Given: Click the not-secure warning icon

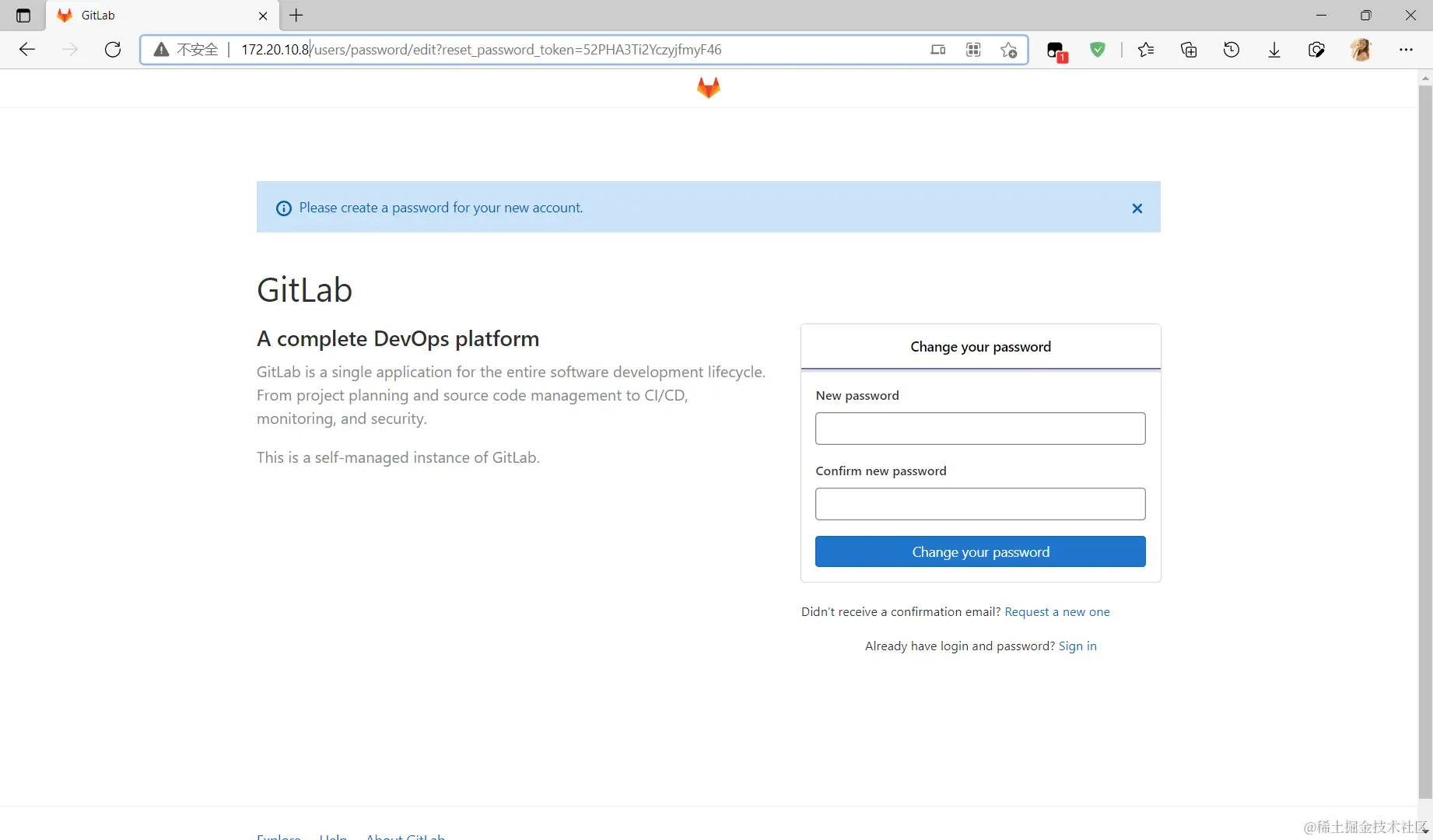Looking at the screenshot, I should click(x=161, y=50).
